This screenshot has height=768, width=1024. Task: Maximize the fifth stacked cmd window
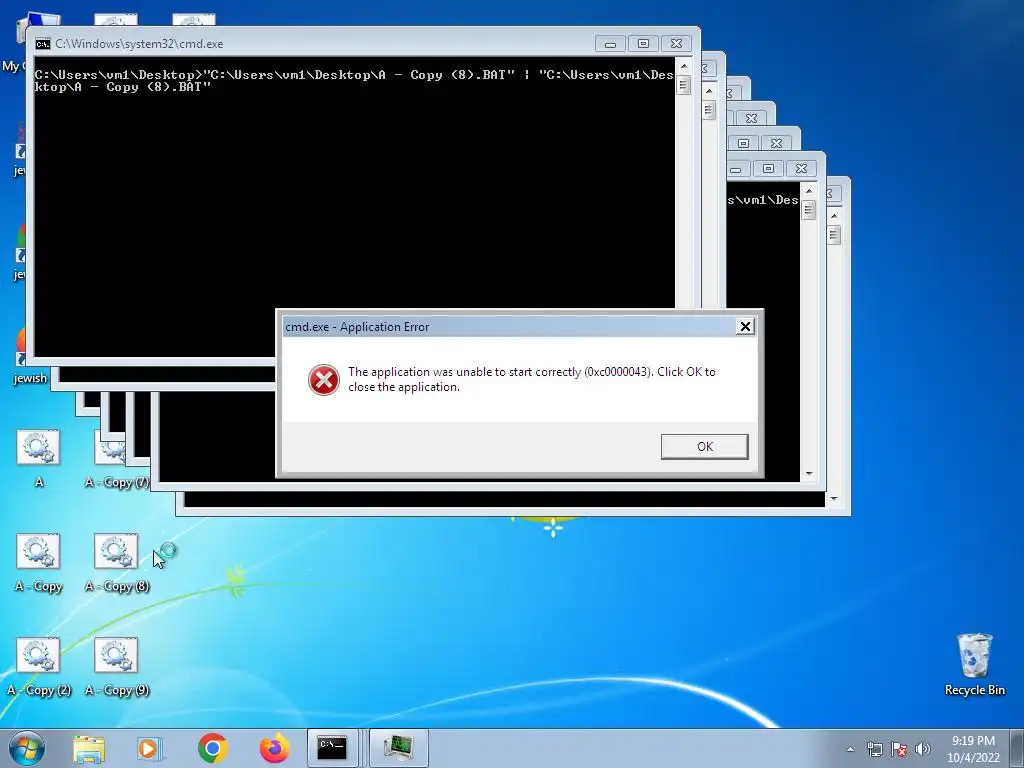pyautogui.click(x=743, y=143)
